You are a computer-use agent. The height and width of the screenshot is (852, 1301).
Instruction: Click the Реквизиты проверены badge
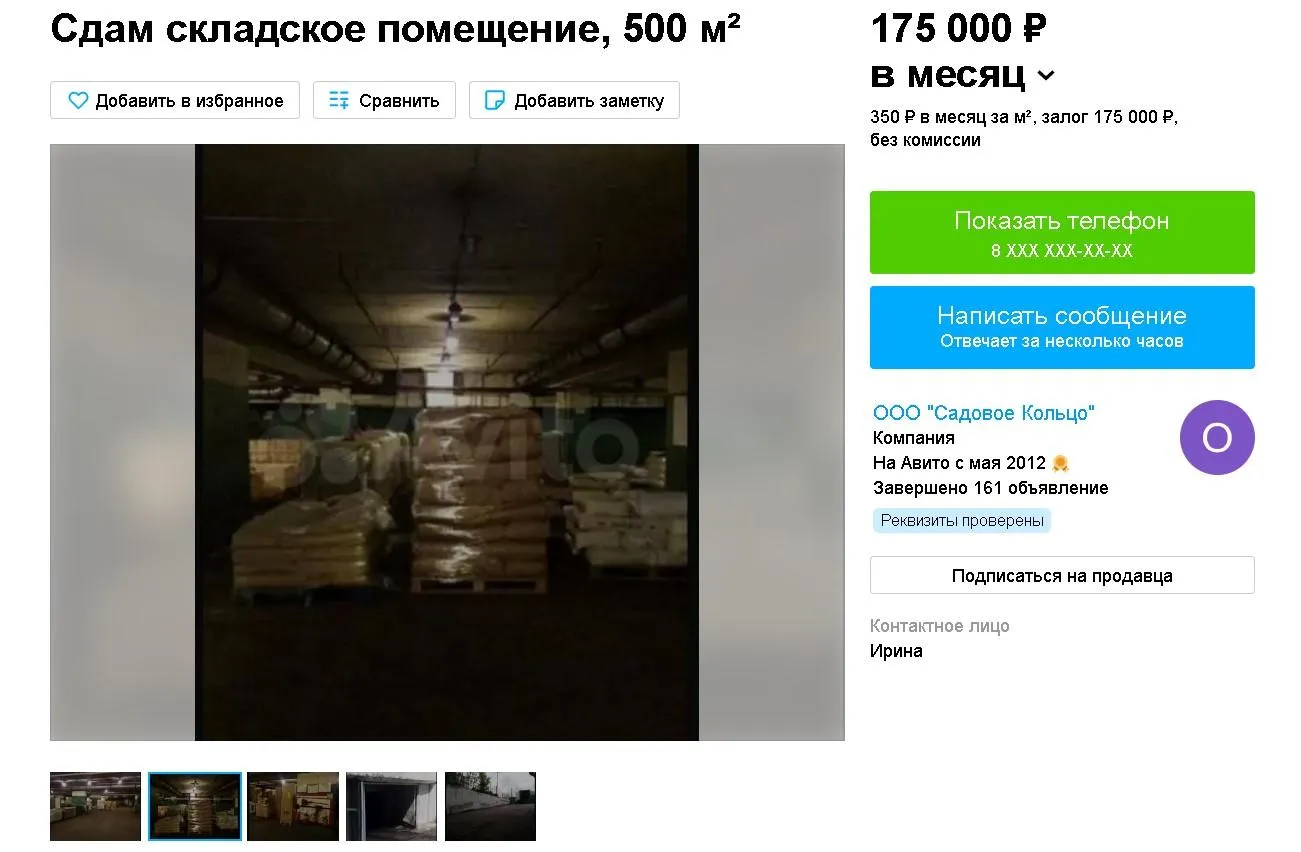coord(961,521)
